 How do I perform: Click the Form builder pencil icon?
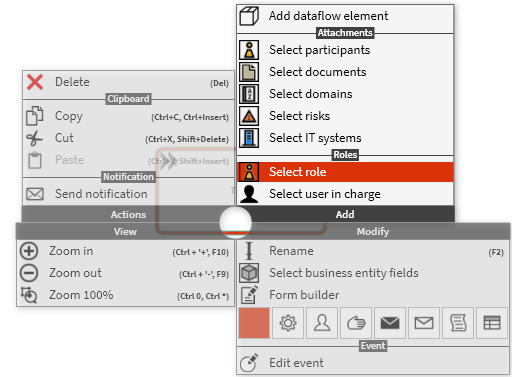coord(249,295)
